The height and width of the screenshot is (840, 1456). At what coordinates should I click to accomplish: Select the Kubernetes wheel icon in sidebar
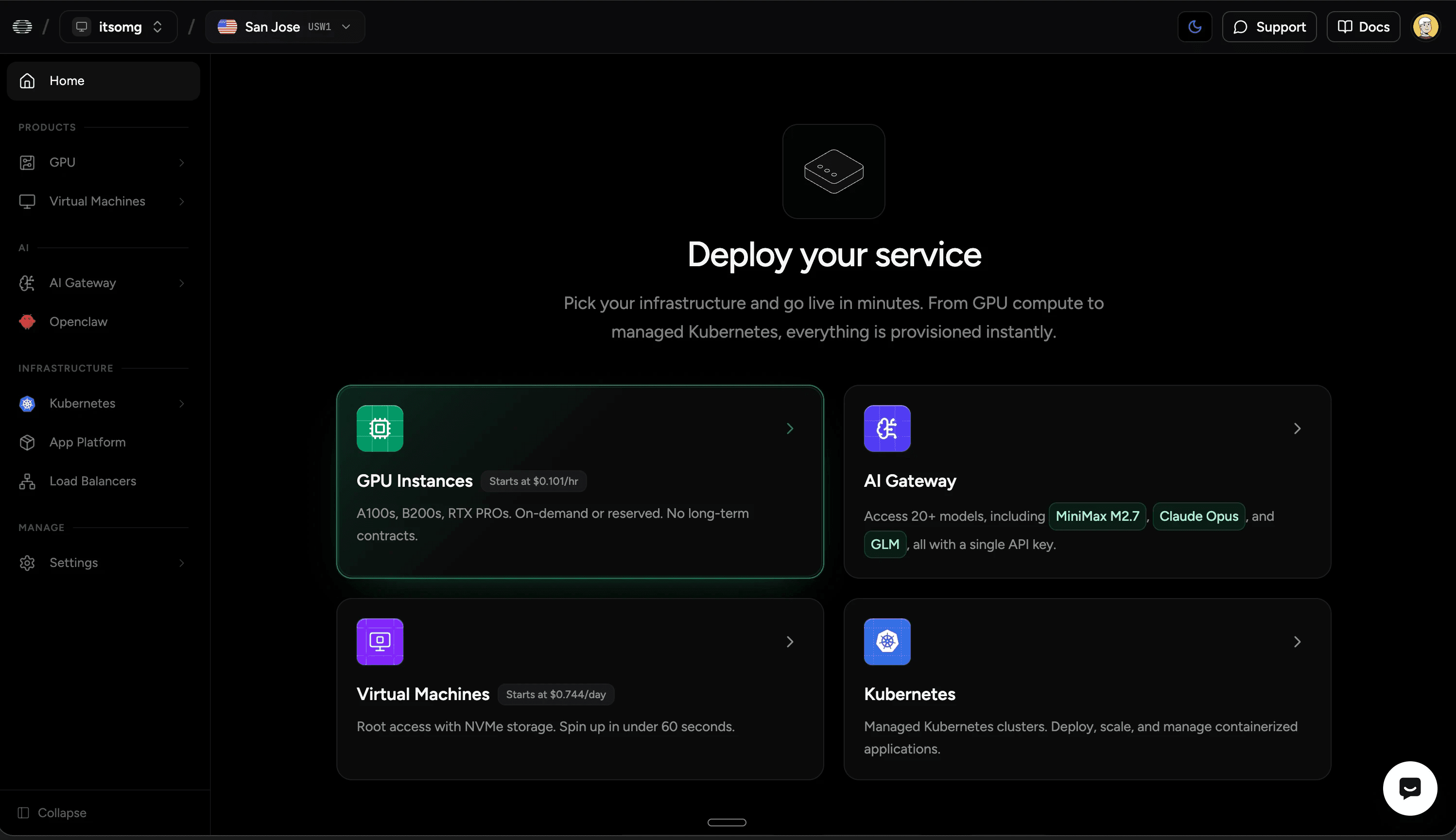point(27,403)
